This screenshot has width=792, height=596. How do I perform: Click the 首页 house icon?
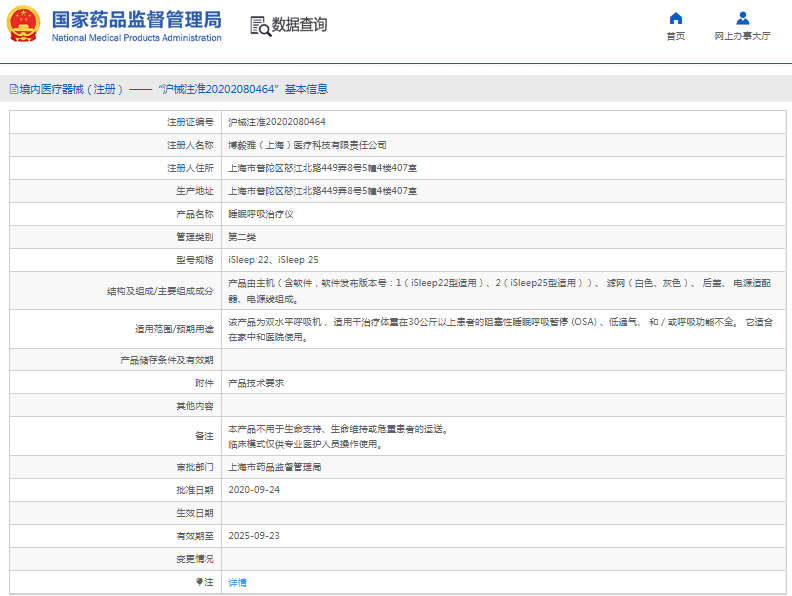pyautogui.click(x=676, y=18)
